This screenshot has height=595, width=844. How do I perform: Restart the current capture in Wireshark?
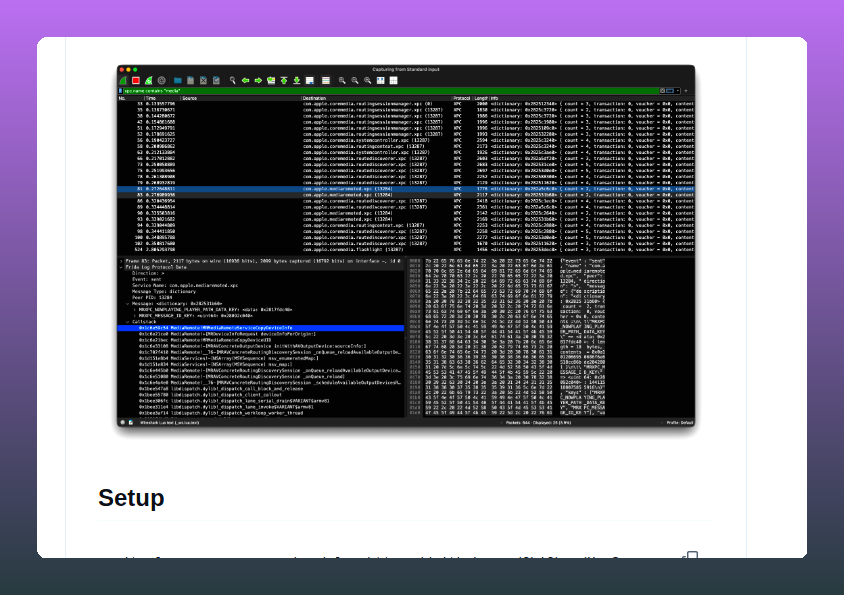click(x=149, y=80)
